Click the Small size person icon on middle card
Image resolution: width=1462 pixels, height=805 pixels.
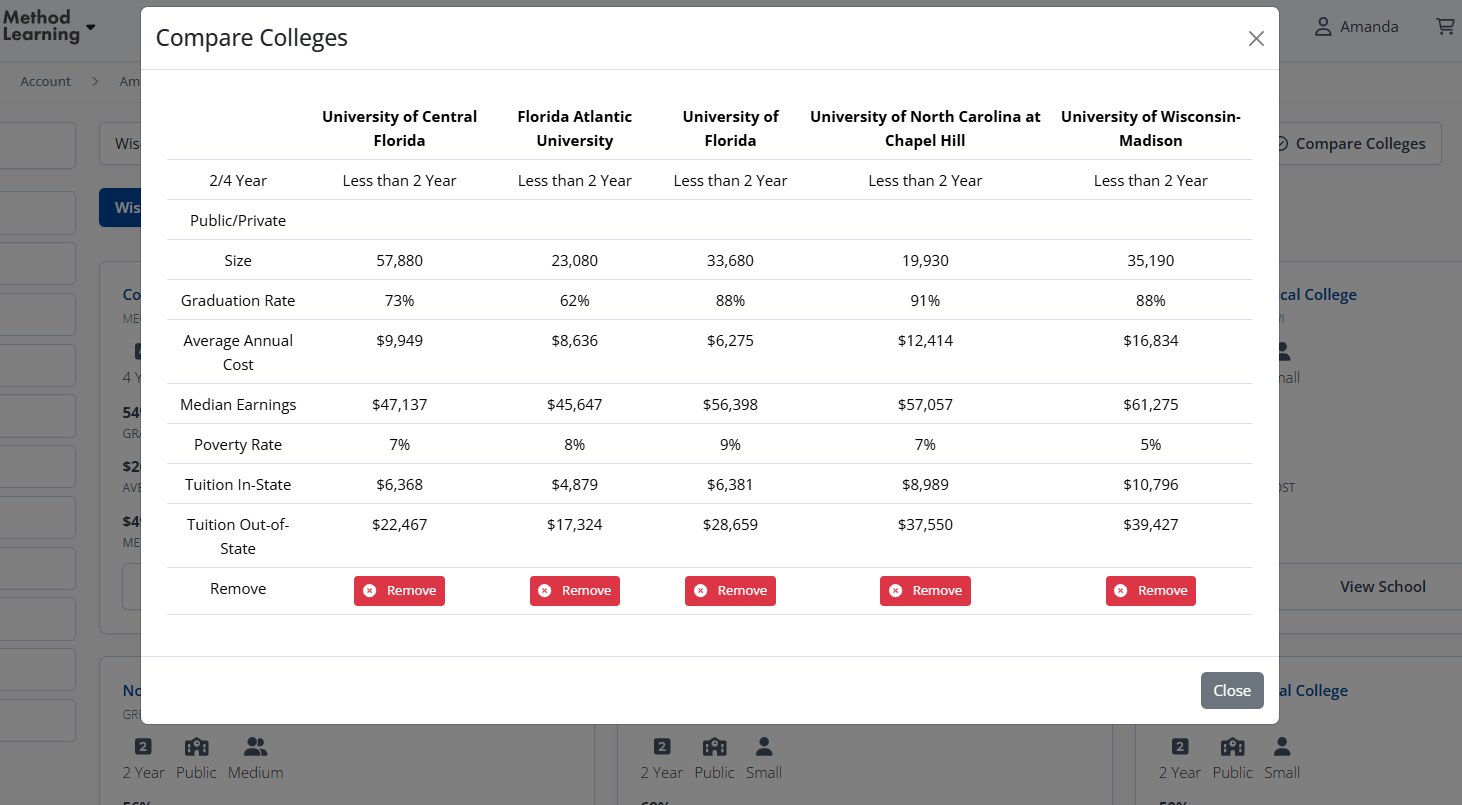tap(764, 747)
